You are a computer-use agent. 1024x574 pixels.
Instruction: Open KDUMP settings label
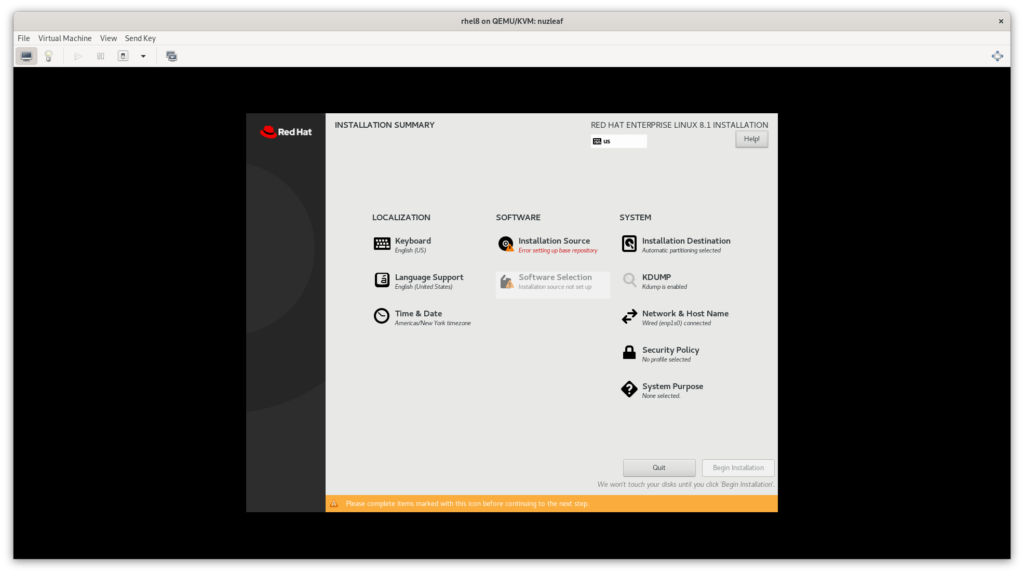tap(656, 278)
